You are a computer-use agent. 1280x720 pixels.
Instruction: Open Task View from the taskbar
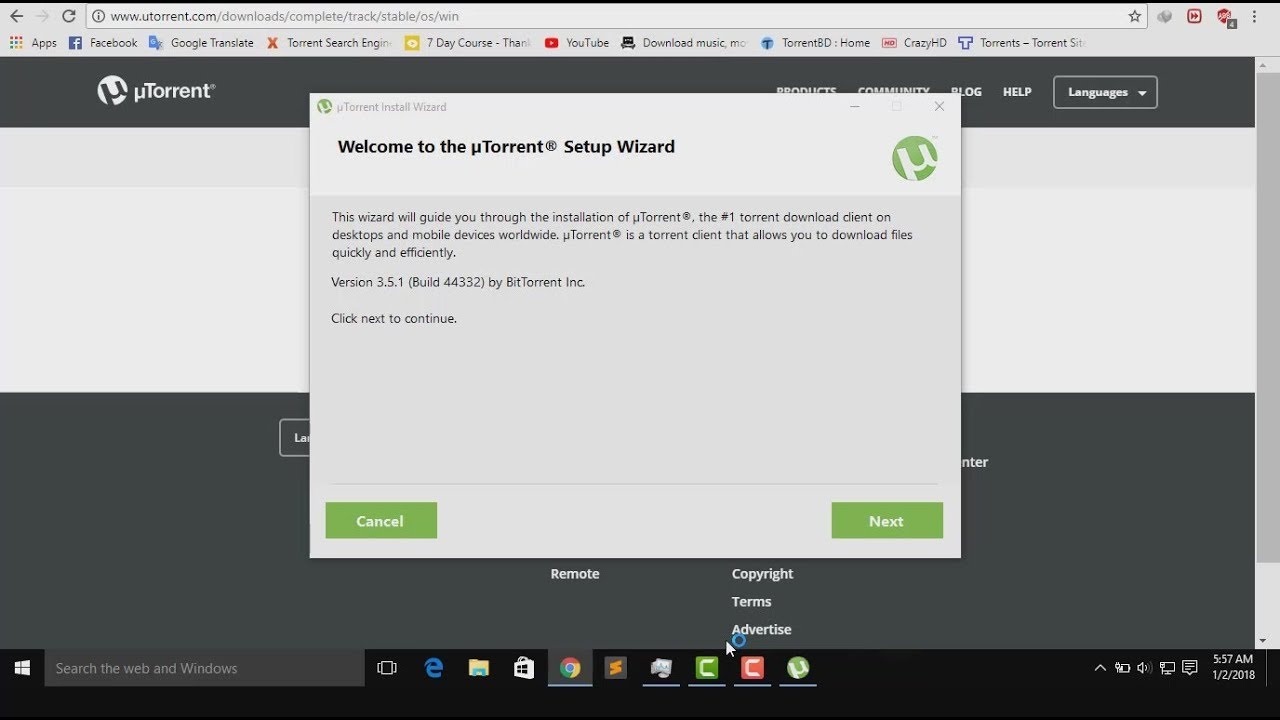tap(387, 668)
